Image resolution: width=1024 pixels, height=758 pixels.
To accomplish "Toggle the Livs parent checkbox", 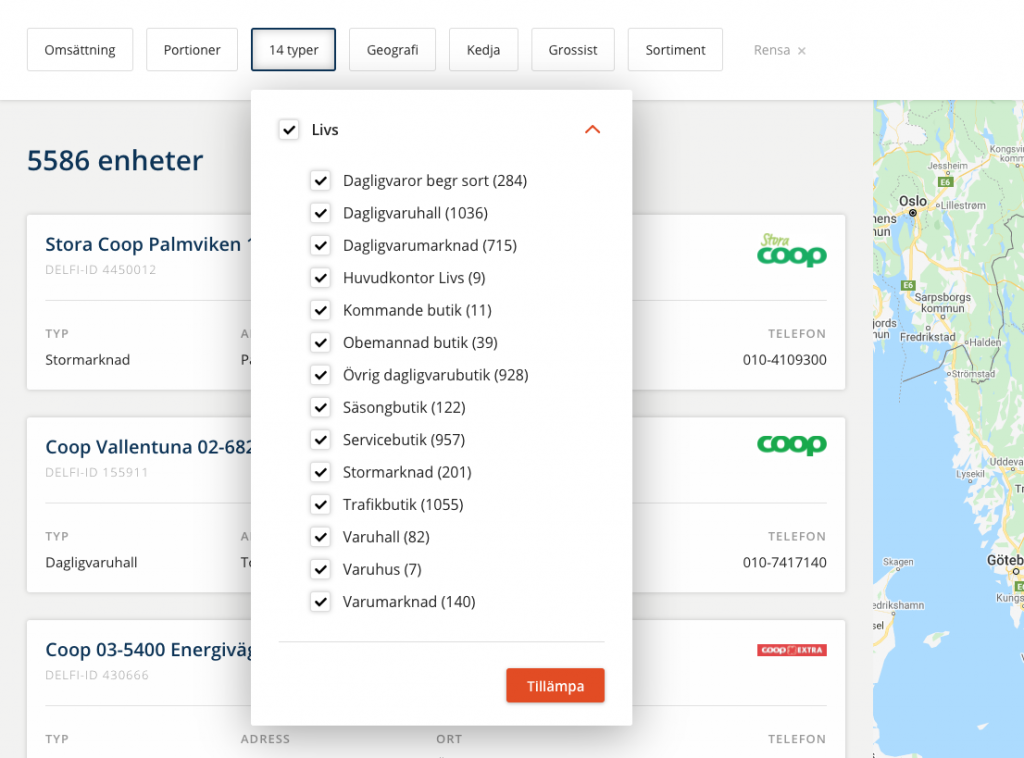I will (289, 129).
